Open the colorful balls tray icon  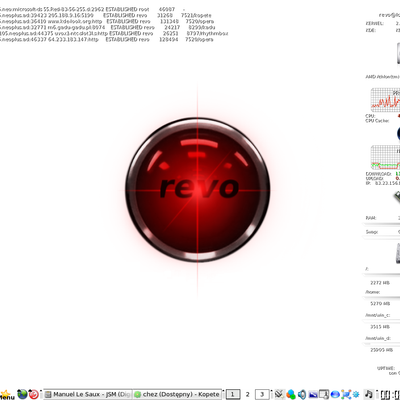tap(291, 394)
